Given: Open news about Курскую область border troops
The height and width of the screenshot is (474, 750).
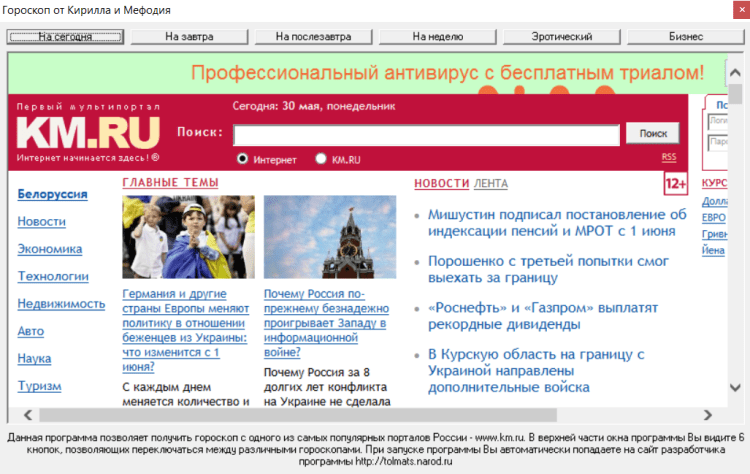Looking at the screenshot, I should (x=536, y=371).
